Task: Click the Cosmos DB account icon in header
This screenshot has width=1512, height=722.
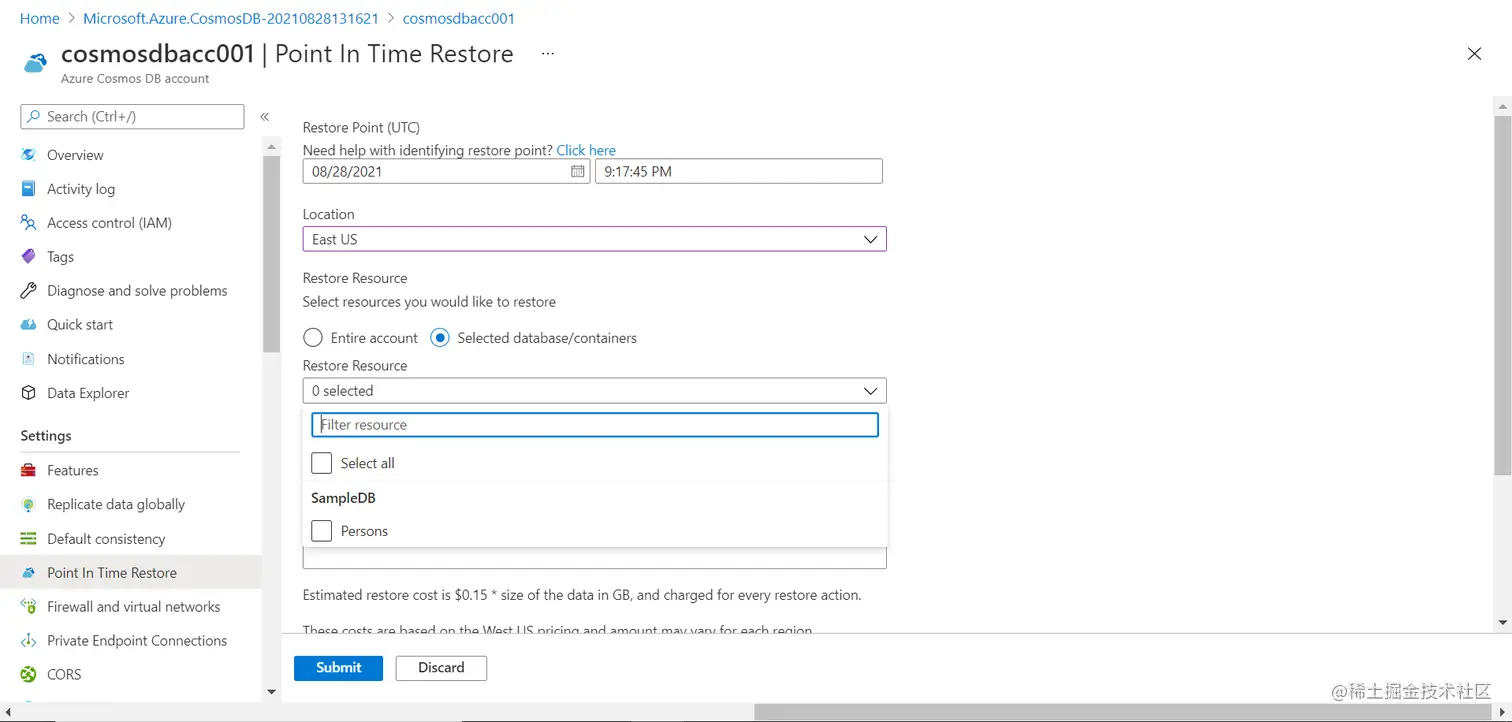Action: (36, 62)
